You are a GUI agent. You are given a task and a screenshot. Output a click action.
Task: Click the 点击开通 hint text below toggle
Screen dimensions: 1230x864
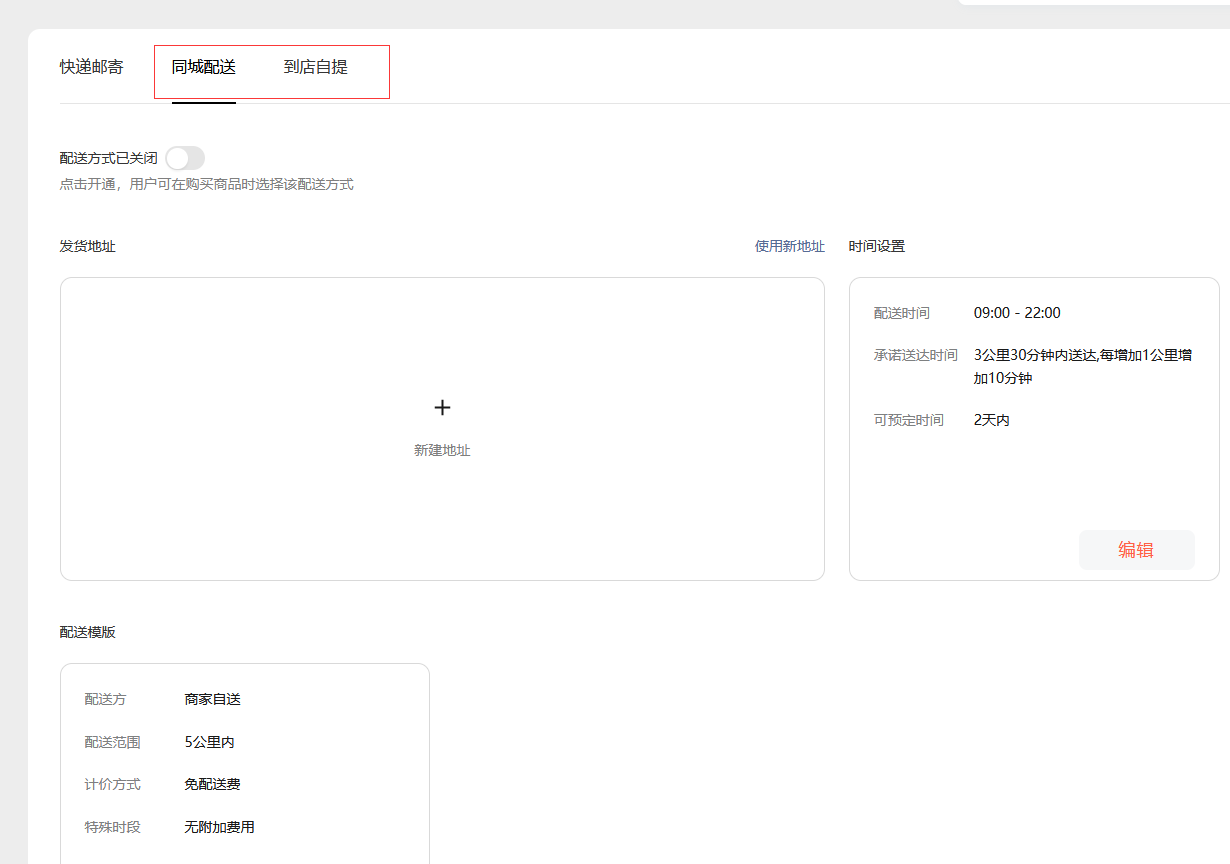(x=206, y=185)
